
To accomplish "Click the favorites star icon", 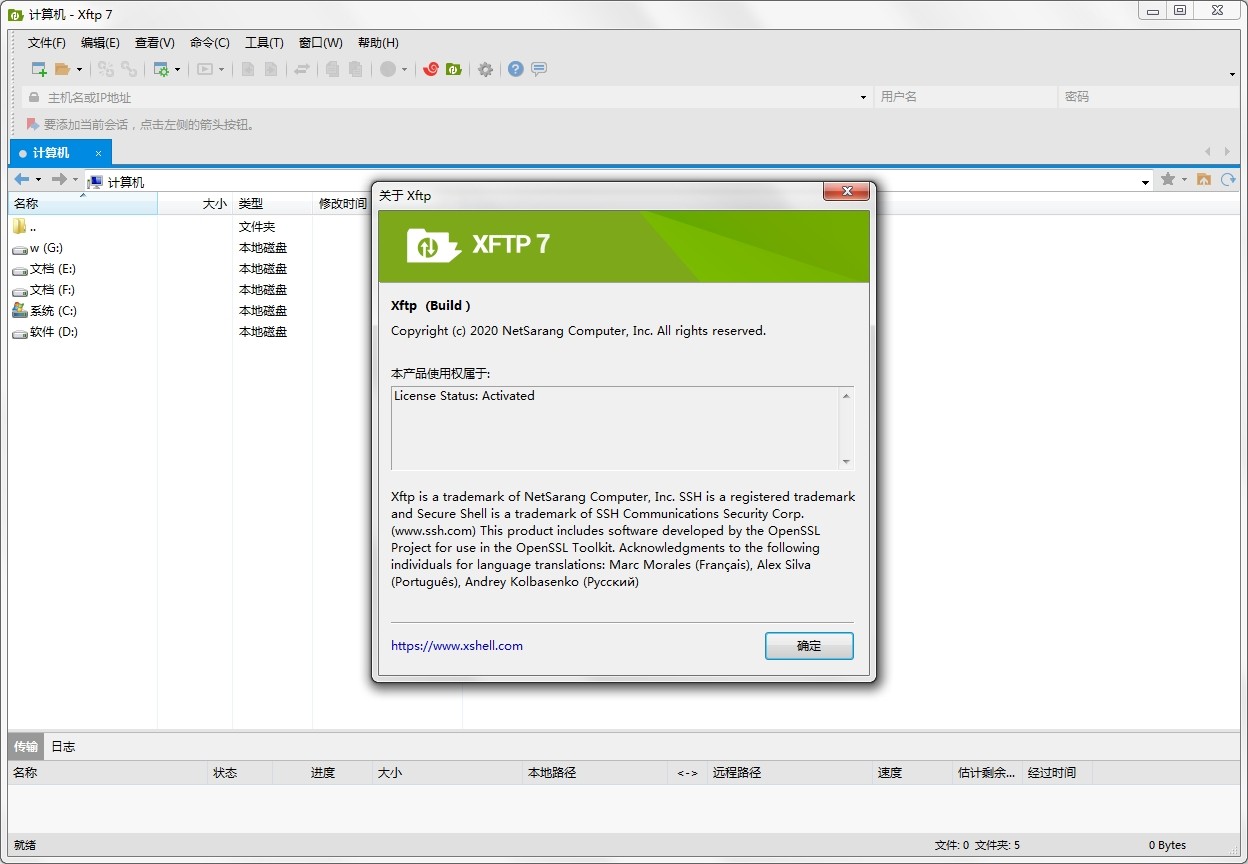I will pyautogui.click(x=1167, y=180).
